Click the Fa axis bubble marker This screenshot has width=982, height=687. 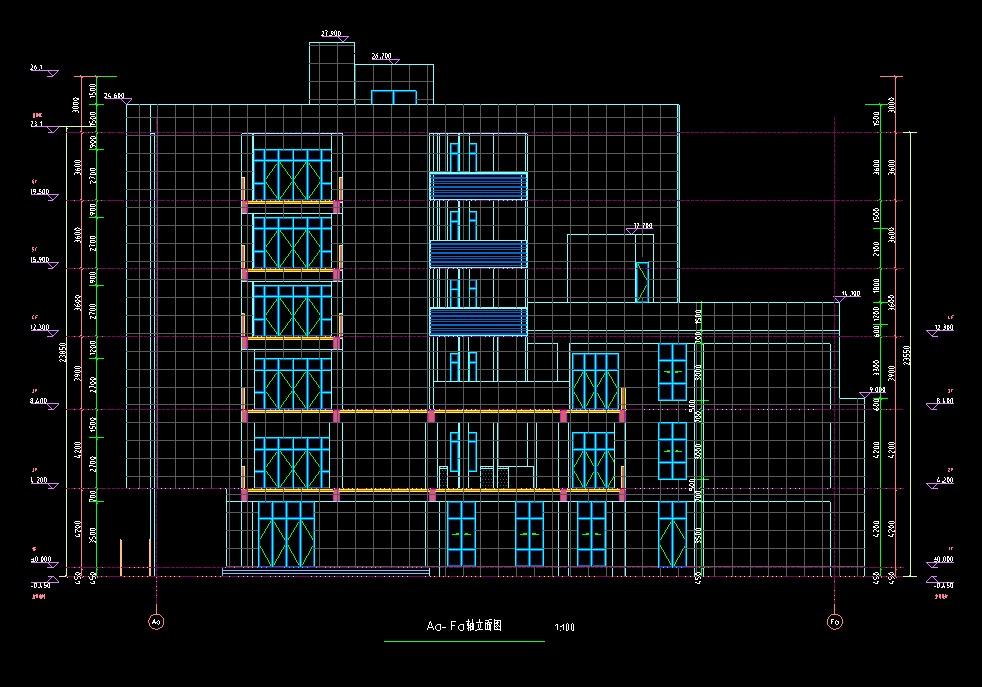[835, 622]
